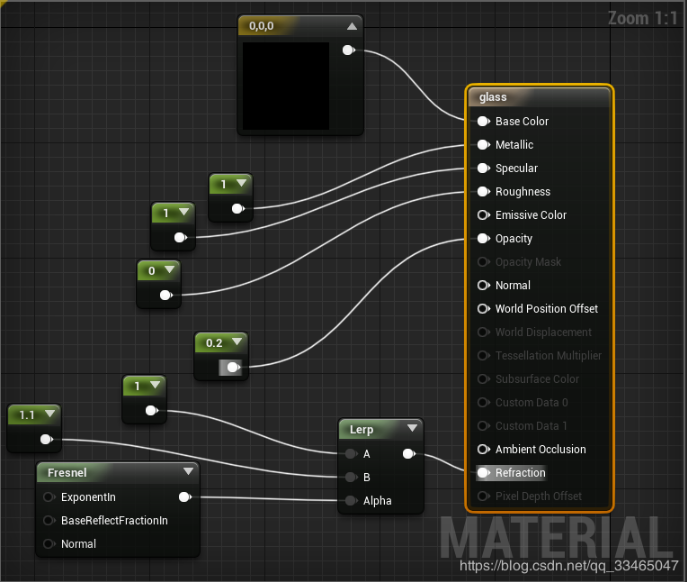Click the output pin of the 0,0,0 node
Image resolution: width=687 pixels, height=582 pixels.
[348, 50]
